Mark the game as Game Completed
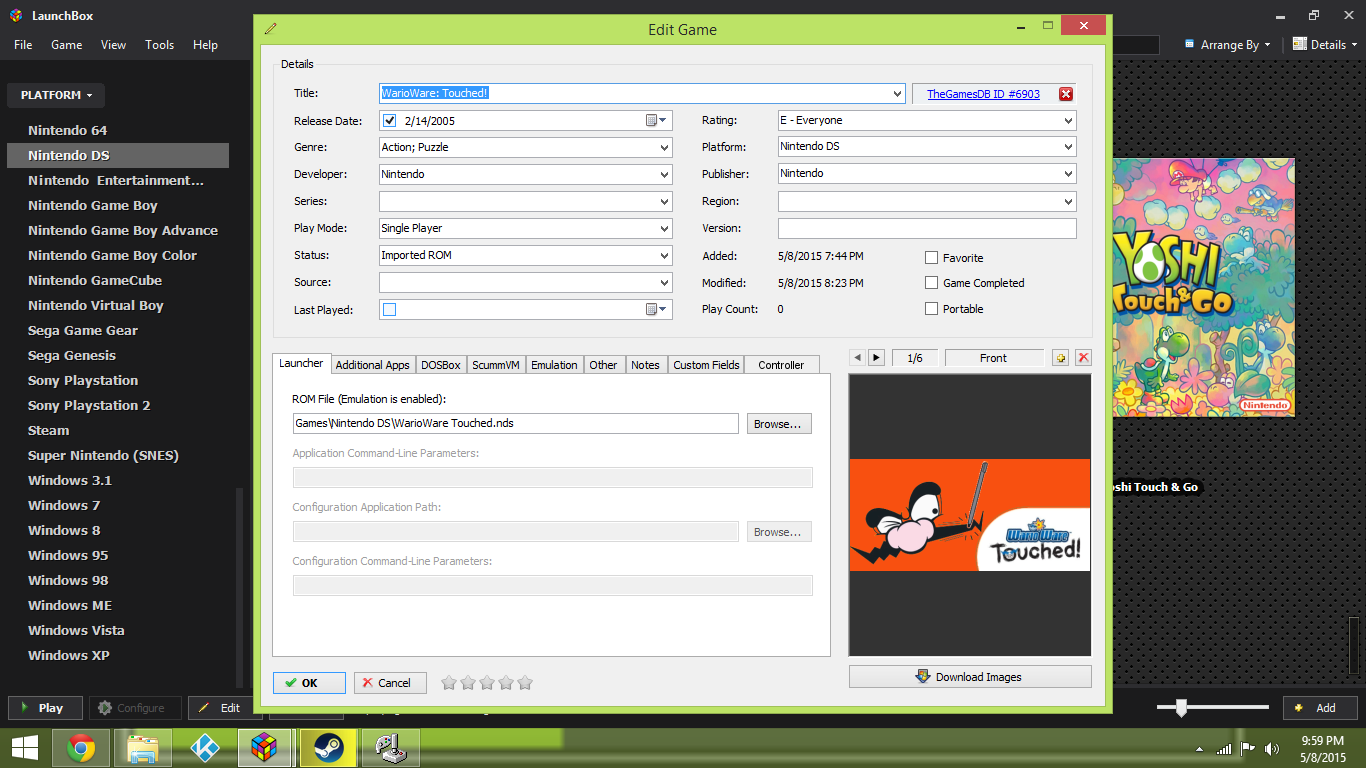Viewport: 1366px width, 768px height. (x=931, y=283)
